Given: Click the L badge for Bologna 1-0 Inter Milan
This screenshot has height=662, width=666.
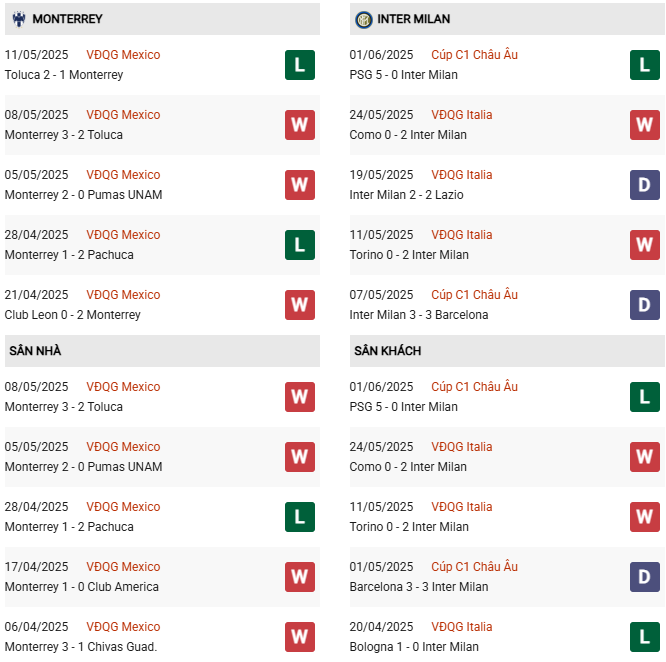Looking at the screenshot, I should pyautogui.click(x=644, y=637).
